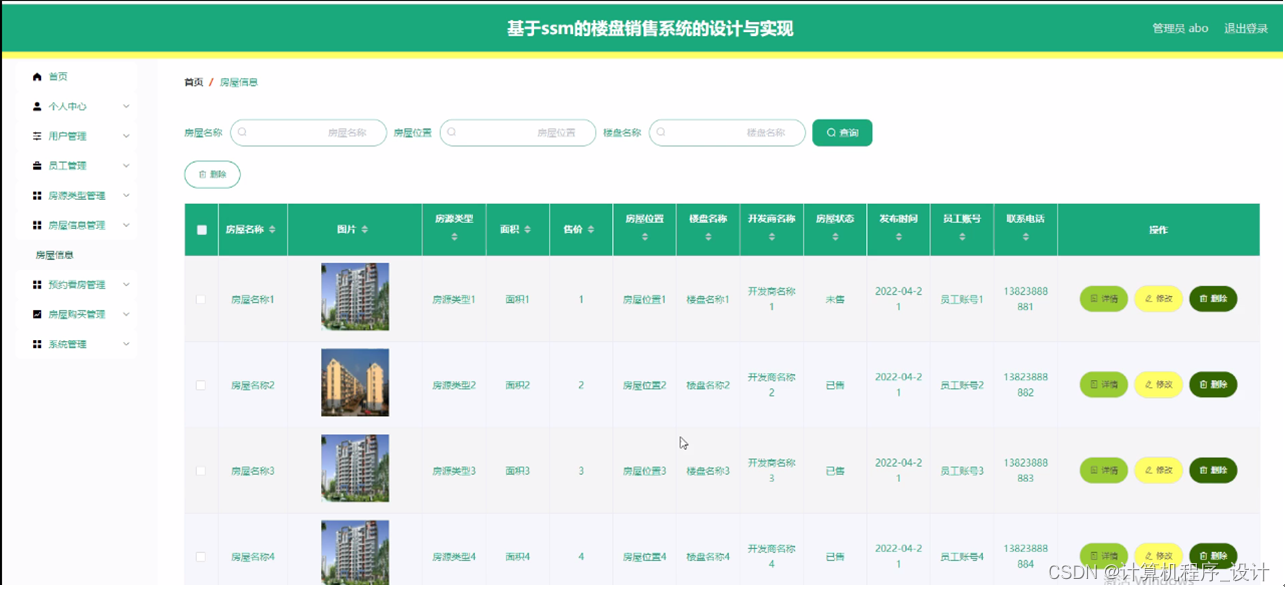The image size is (1285, 591).
Task: Open 个人中心 menu label
Action: [67, 106]
